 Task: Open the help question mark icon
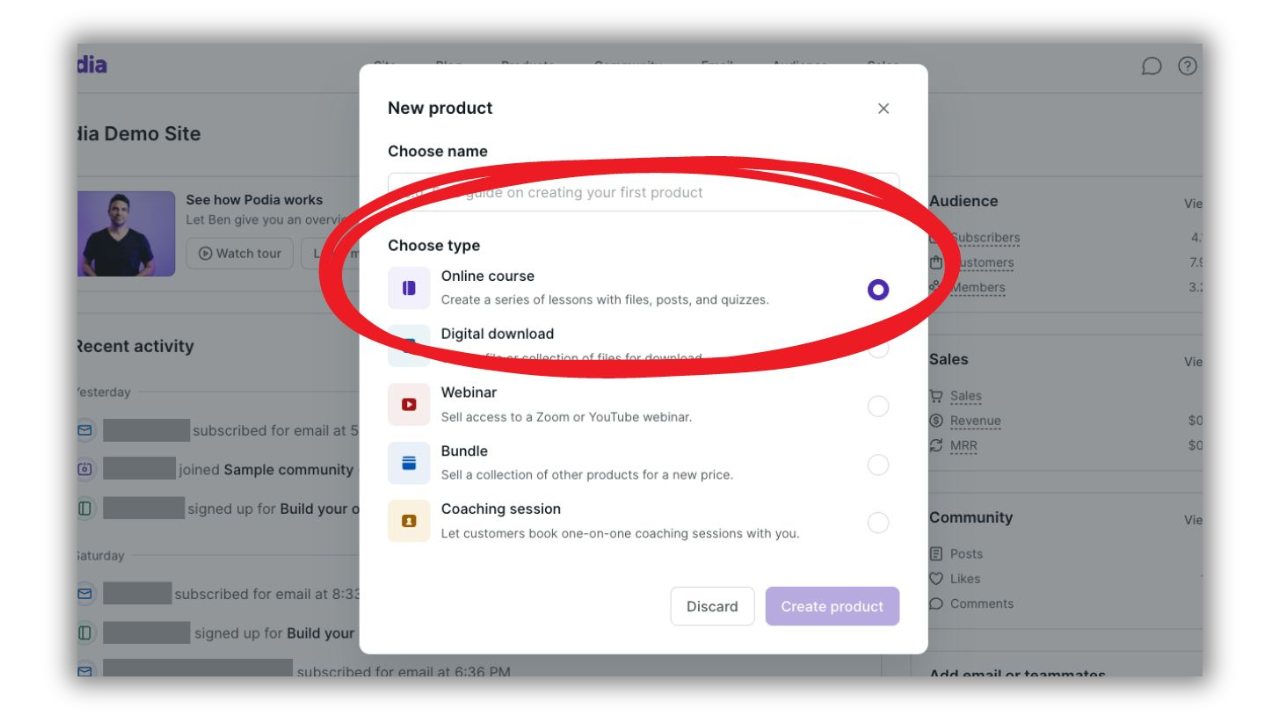(x=1187, y=66)
